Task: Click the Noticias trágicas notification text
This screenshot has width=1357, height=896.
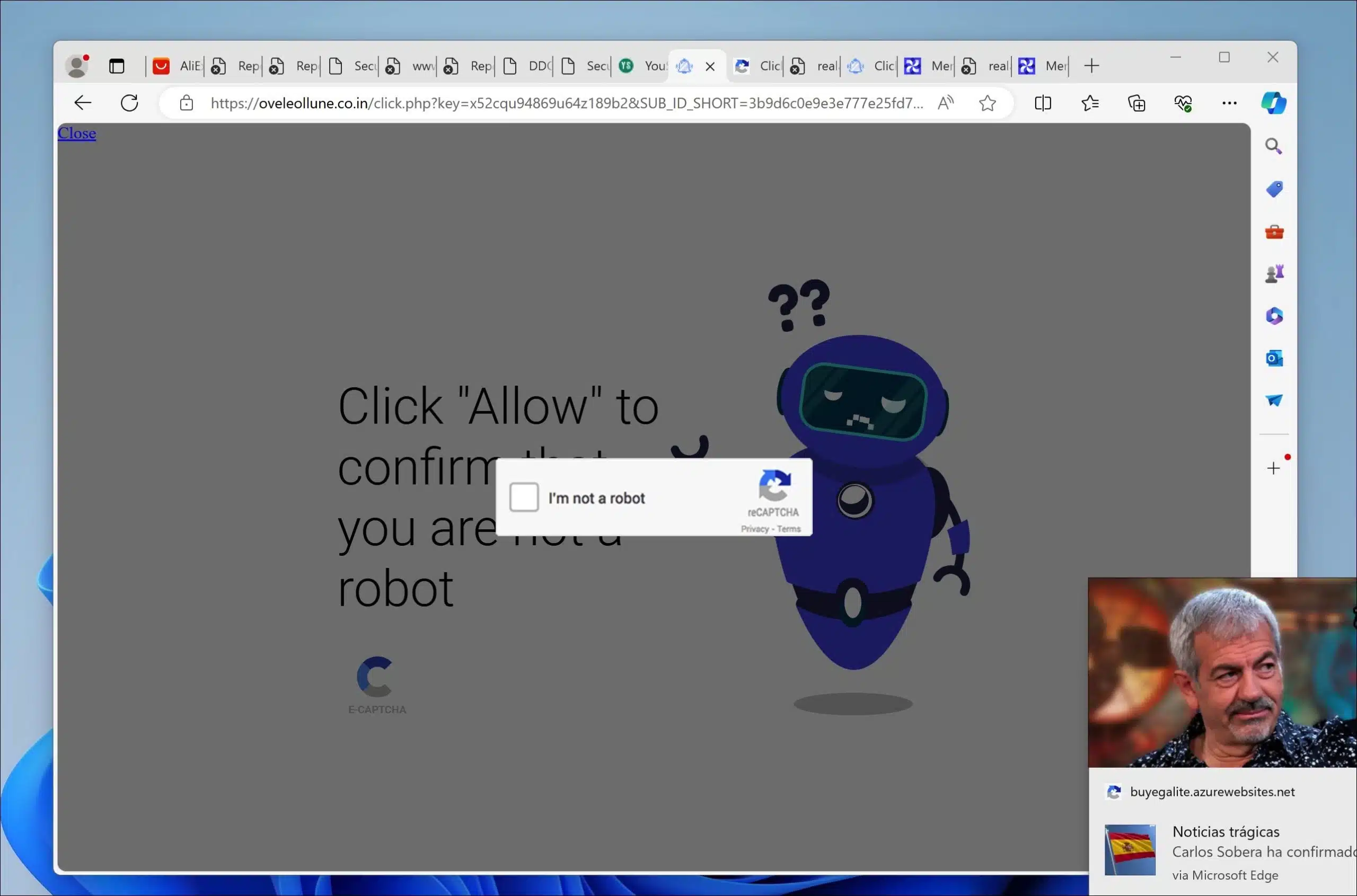Action: (1226, 831)
